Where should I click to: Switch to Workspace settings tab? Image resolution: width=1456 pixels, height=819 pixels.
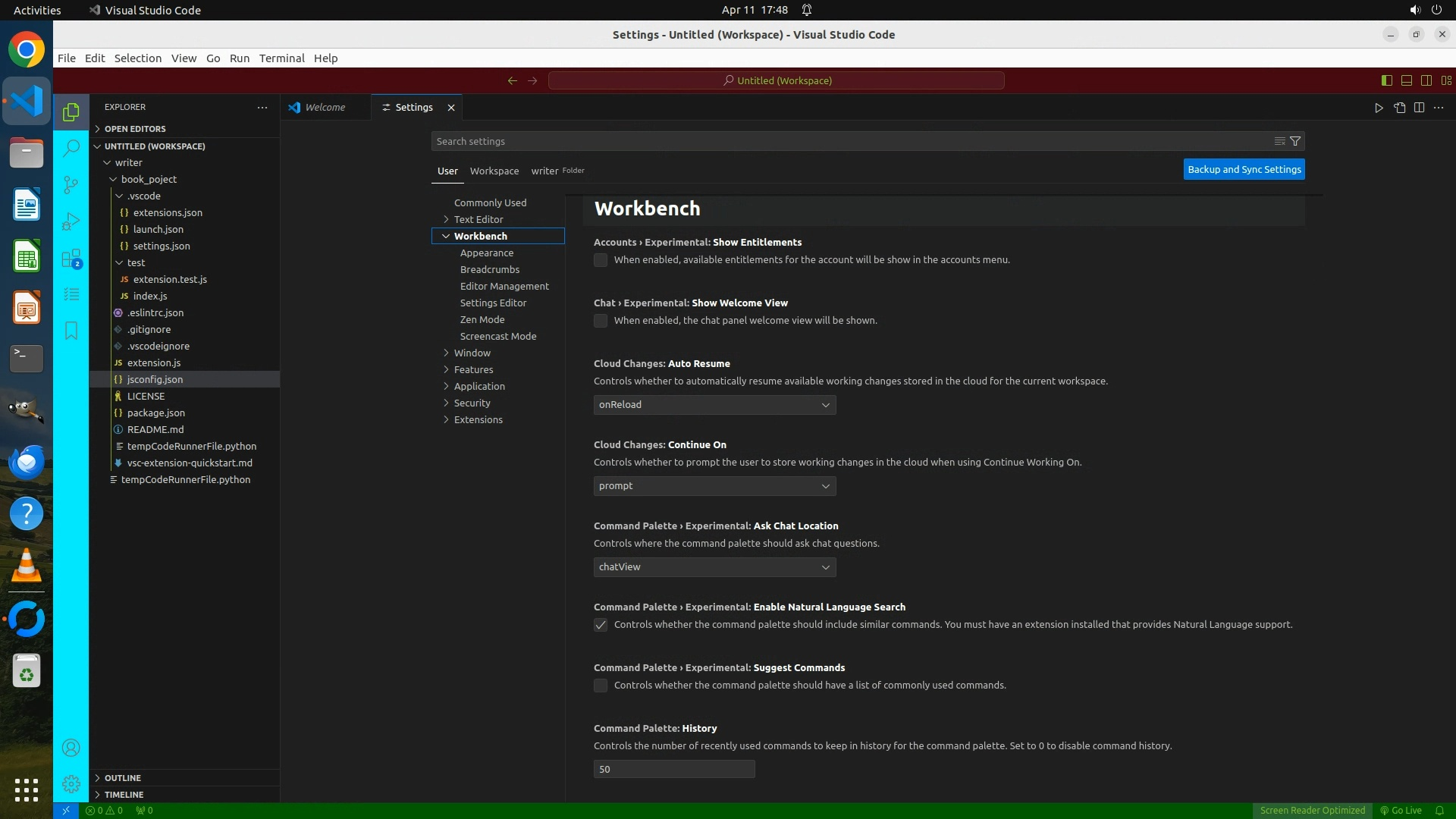(494, 171)
